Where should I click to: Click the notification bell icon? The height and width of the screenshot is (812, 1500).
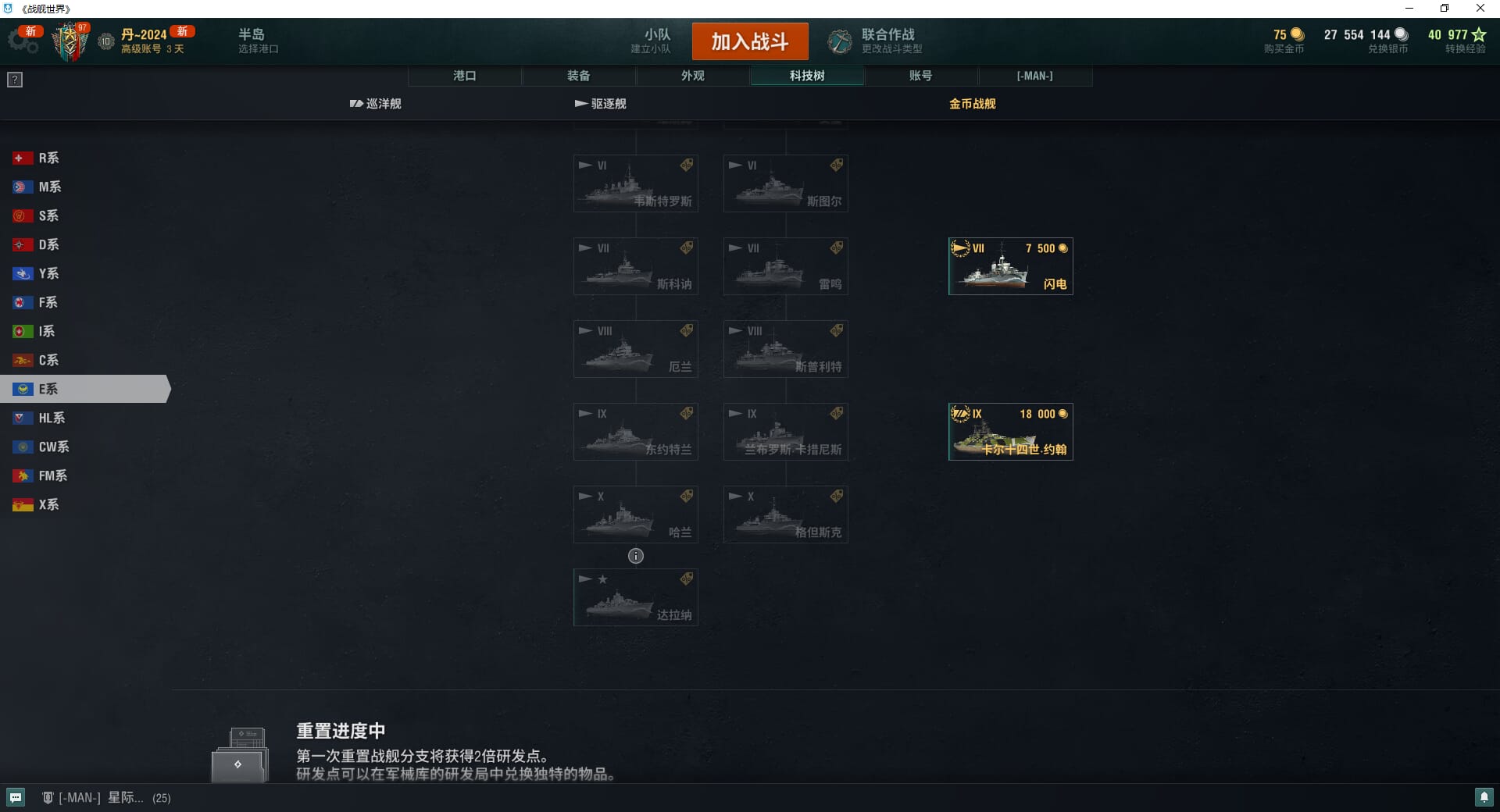click(x=1484, y=797)
